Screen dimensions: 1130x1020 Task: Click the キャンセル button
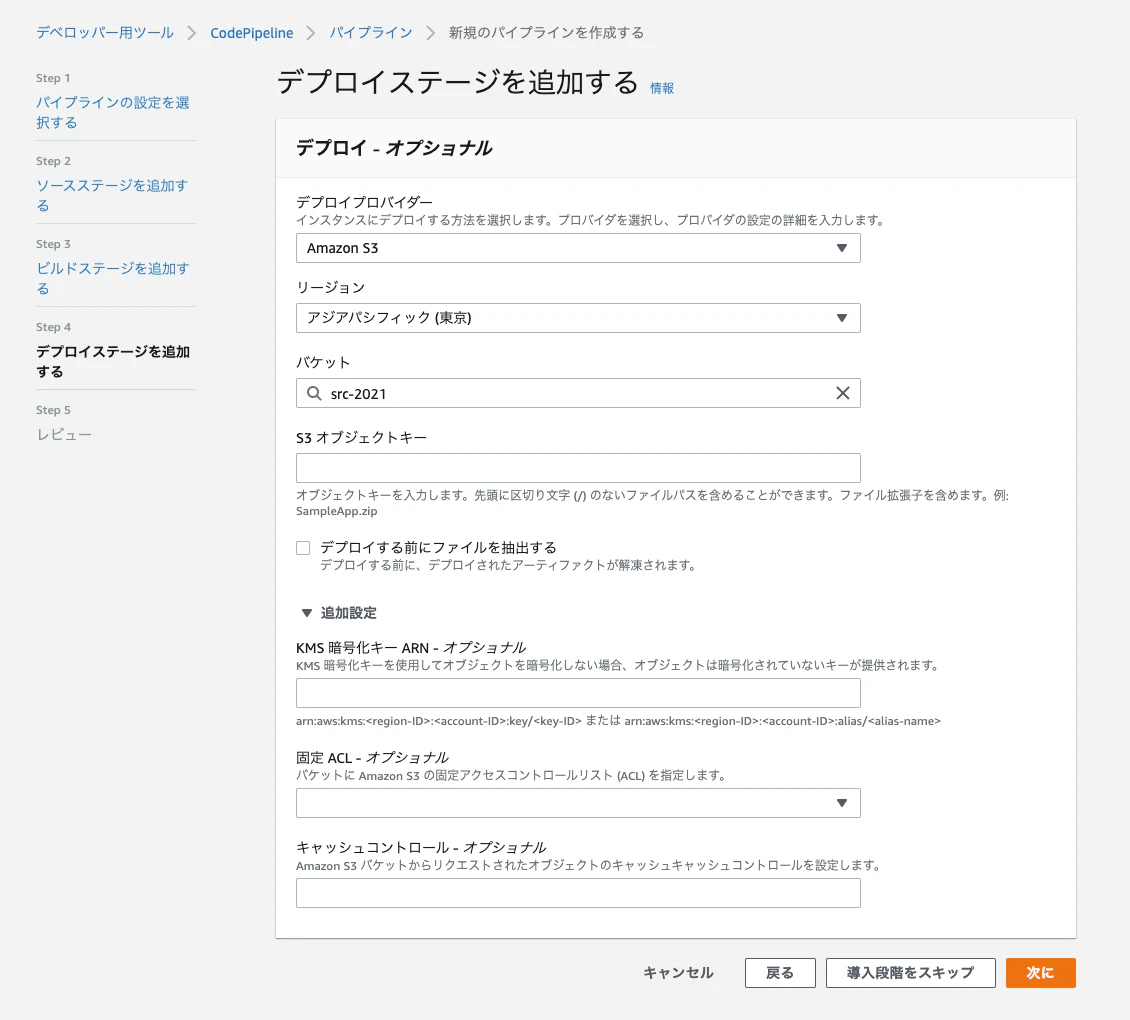[x=678, y=973]
